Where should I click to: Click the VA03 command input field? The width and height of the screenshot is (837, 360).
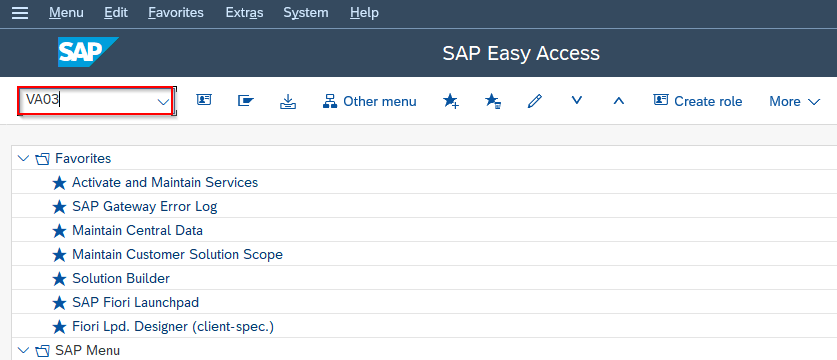point(95,100)
